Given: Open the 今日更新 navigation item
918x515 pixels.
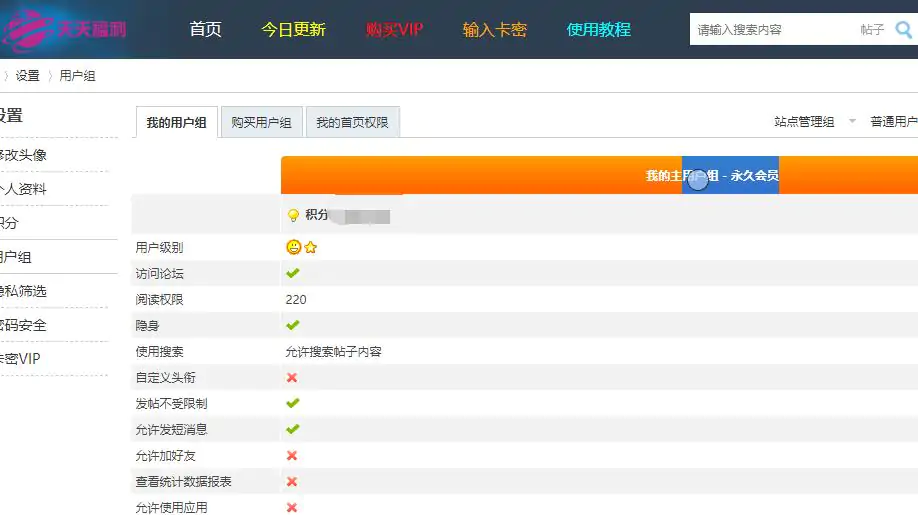Looking at the screenshot, I should coord(293,29).
